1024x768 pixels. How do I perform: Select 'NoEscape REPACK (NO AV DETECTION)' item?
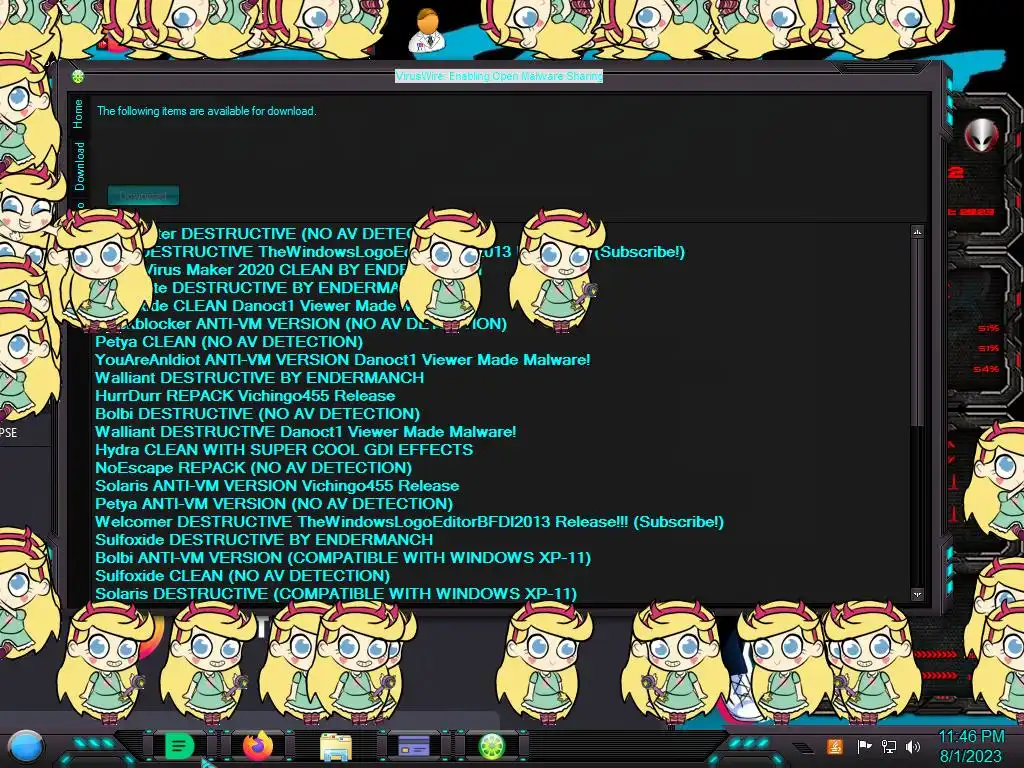coord(253,468)
